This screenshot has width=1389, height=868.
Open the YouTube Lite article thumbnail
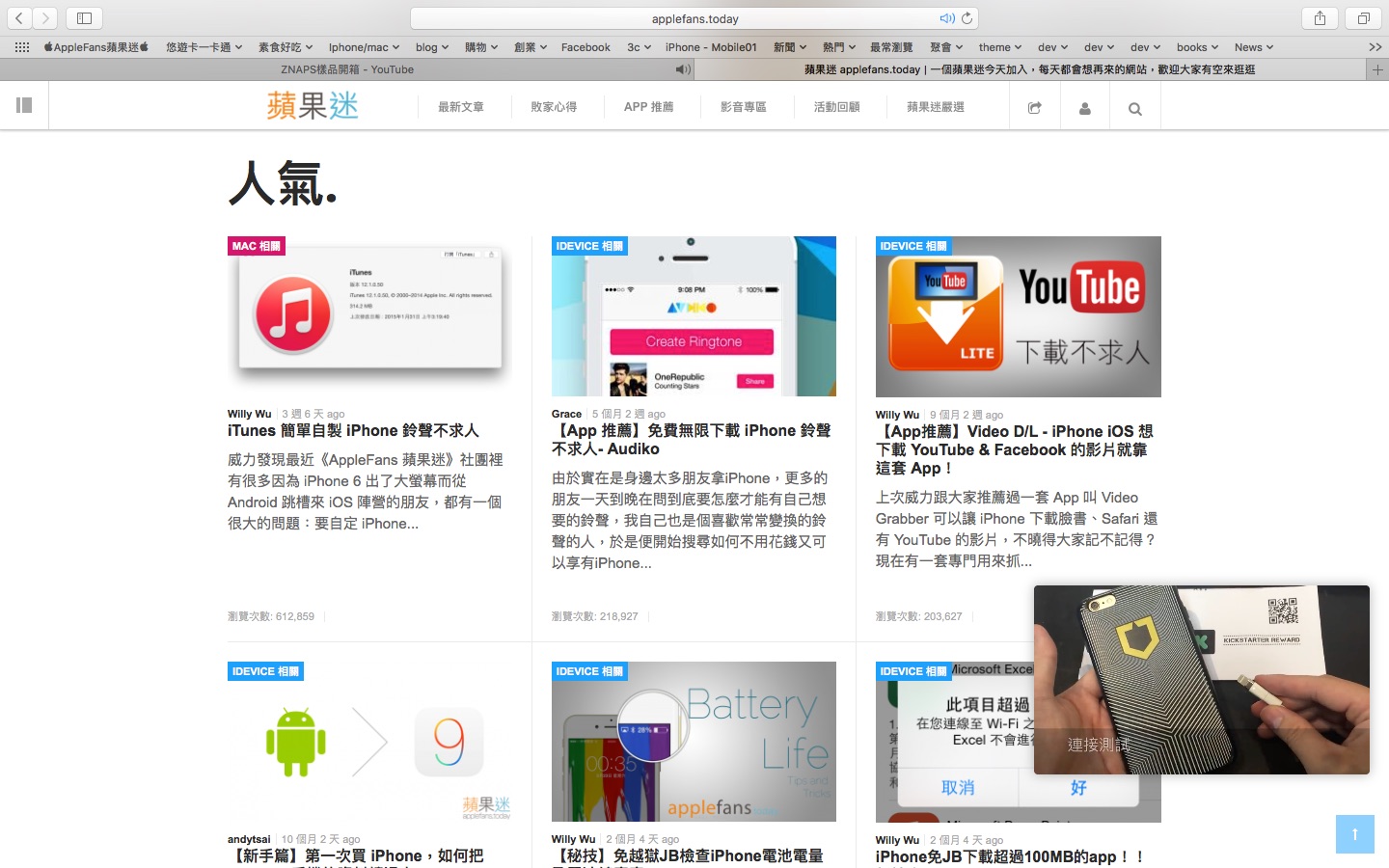[x=1018, y=316]
